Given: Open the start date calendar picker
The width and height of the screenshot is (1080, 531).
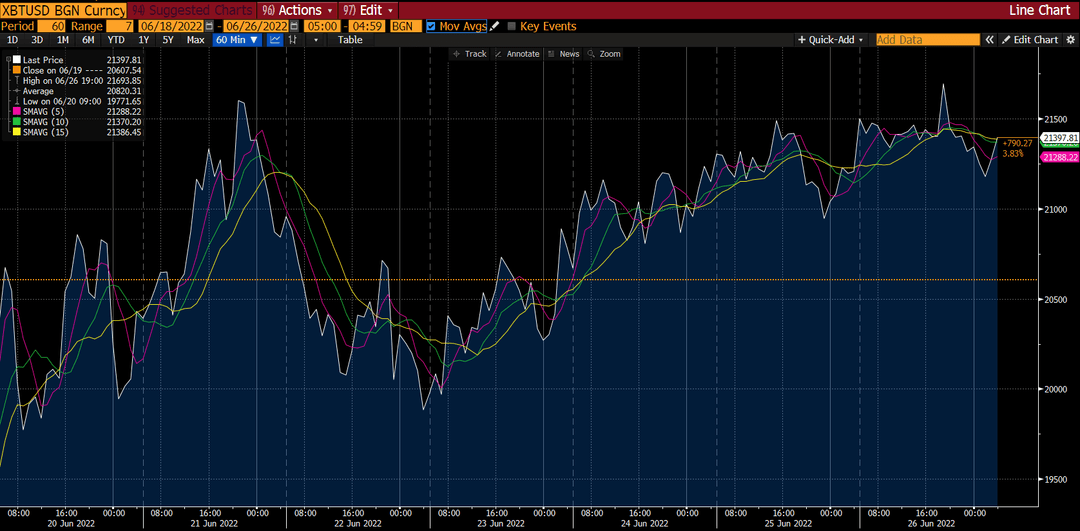Looking at the screenshot, I should click(x=209, y=26).
